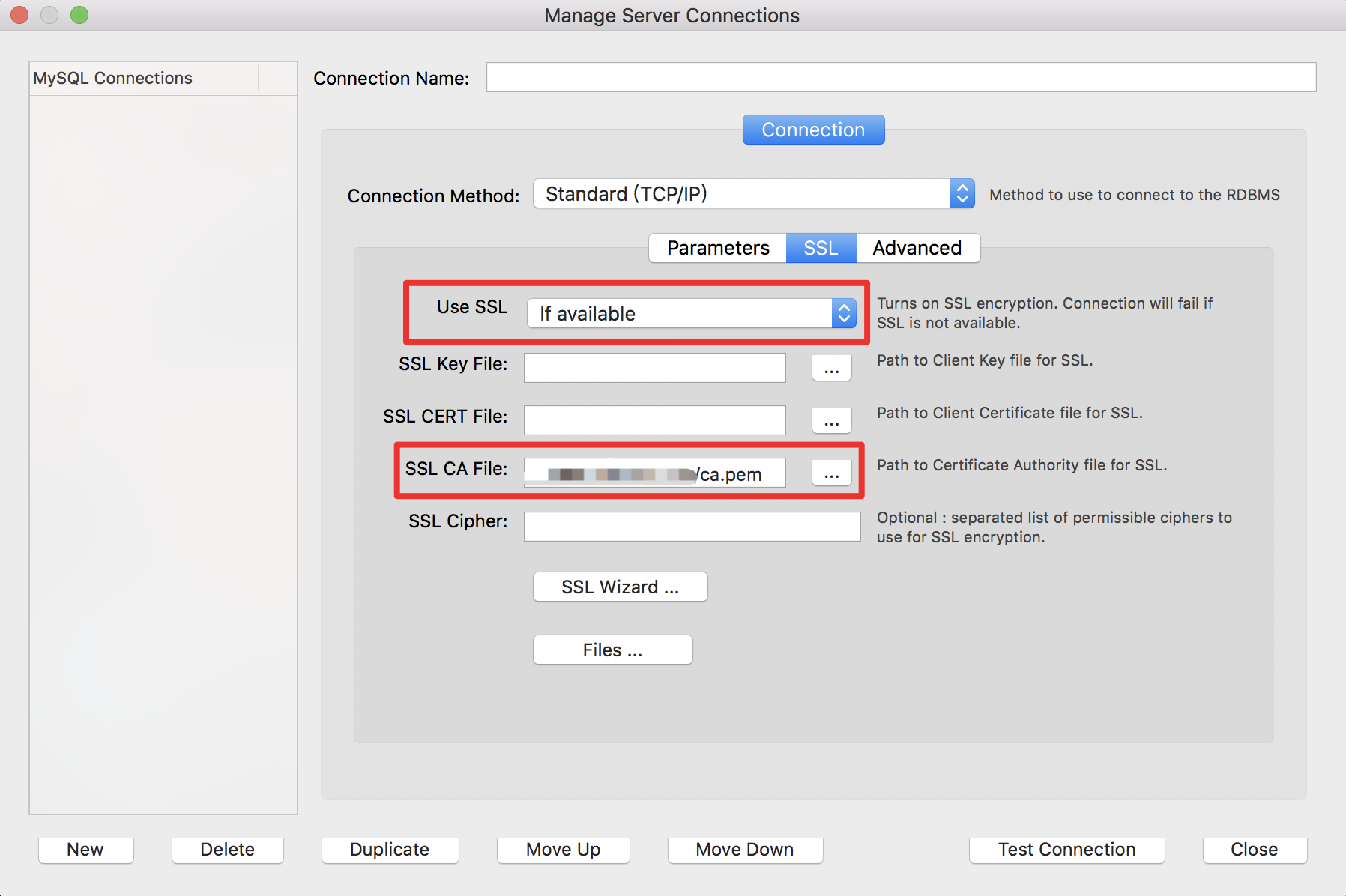Image resolution: width=1346 pixels, height=896 pixels.
Task: Click the Move Down button
Action: (745, 850)
